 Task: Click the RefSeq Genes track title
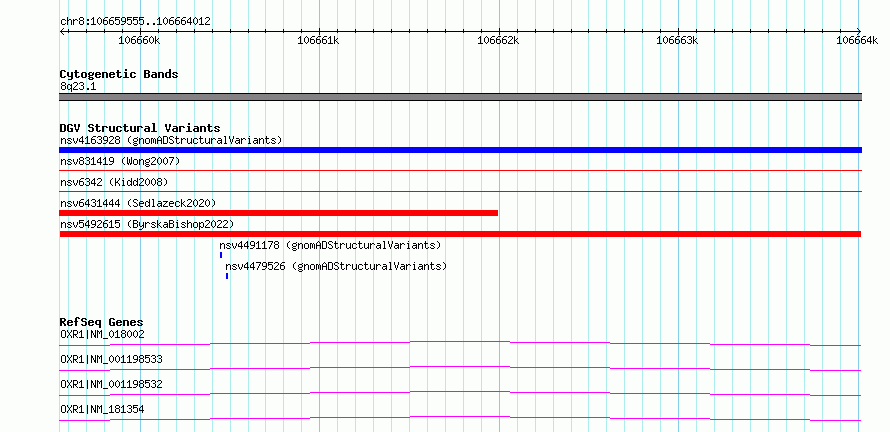pos(102,322)
